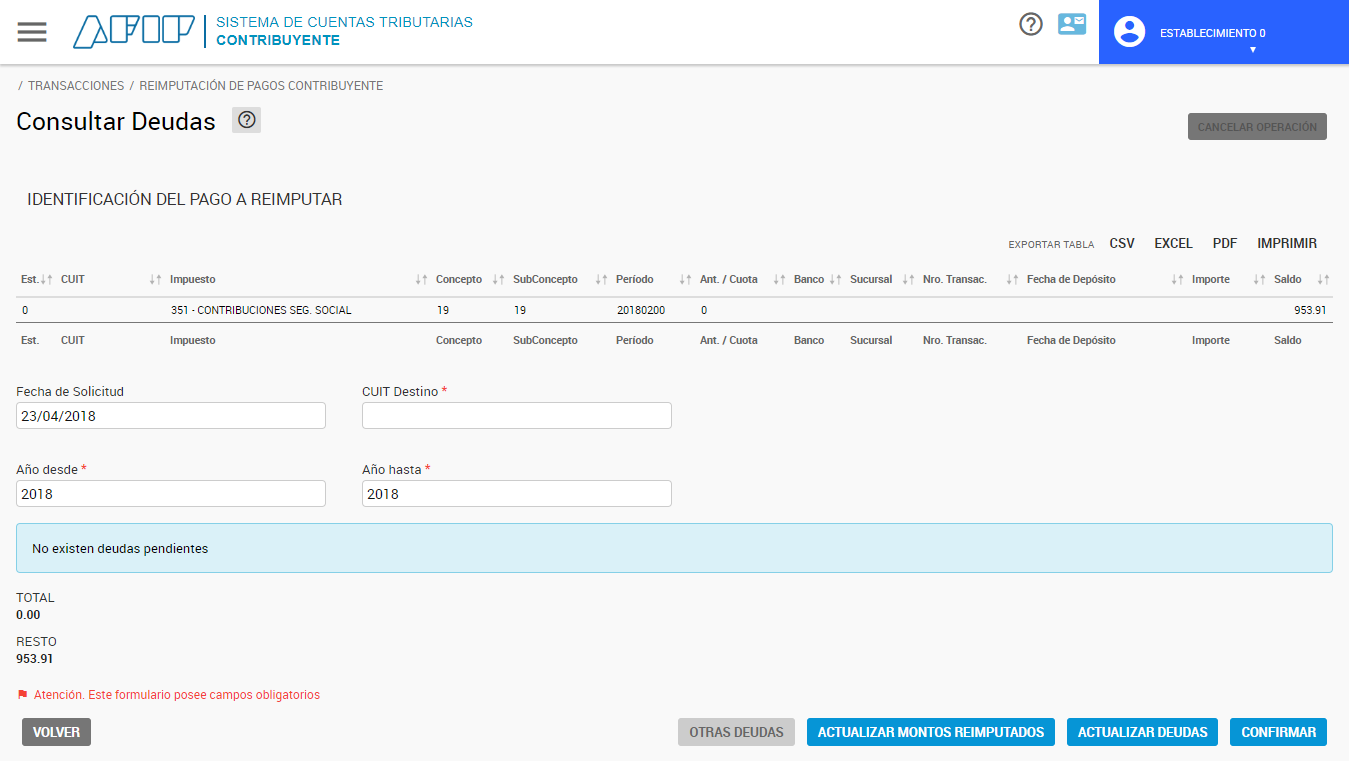
Task: Focus the Año hasta field
Action: [x=517, y=494]
